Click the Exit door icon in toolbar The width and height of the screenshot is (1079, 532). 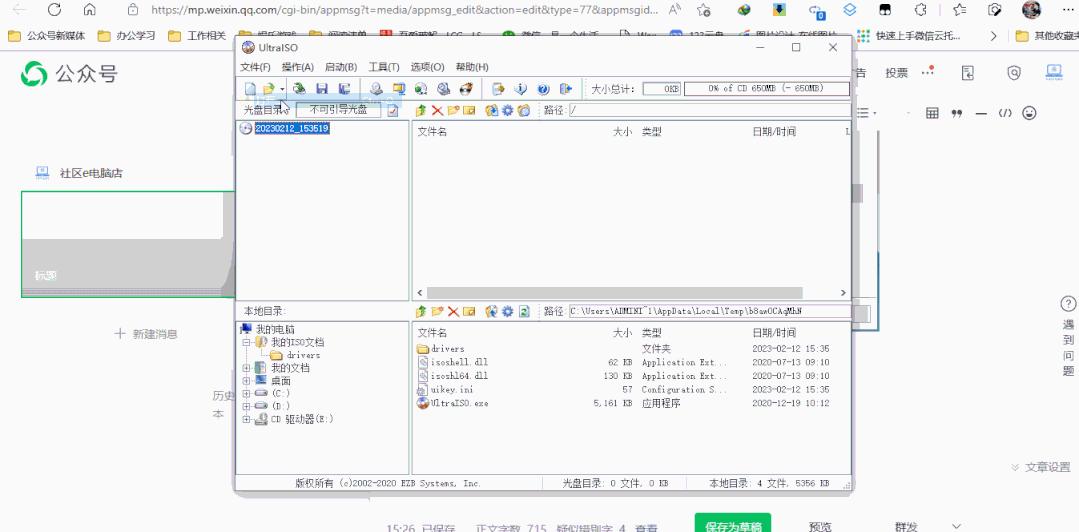pos(566,89)
